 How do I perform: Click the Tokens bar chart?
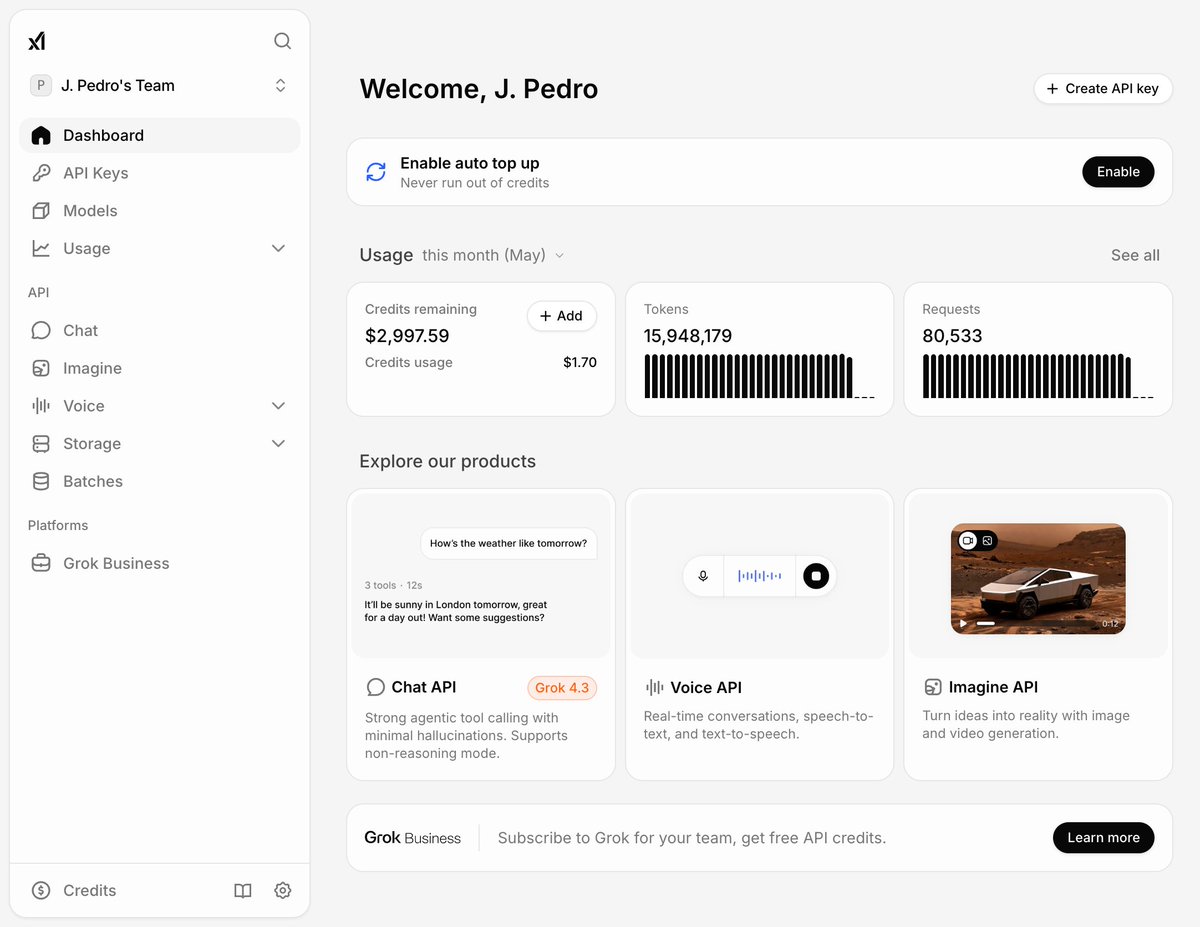[760, 377]
